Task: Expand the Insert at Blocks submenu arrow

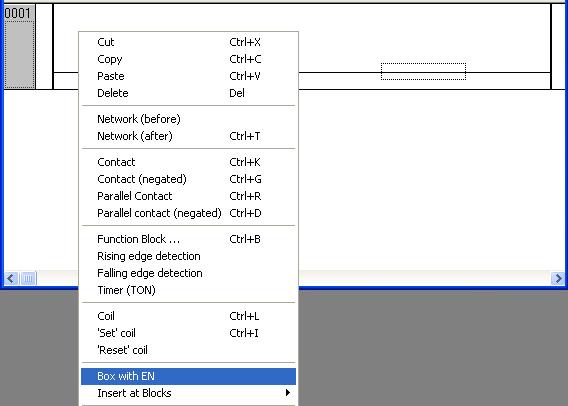Action: 288,393
